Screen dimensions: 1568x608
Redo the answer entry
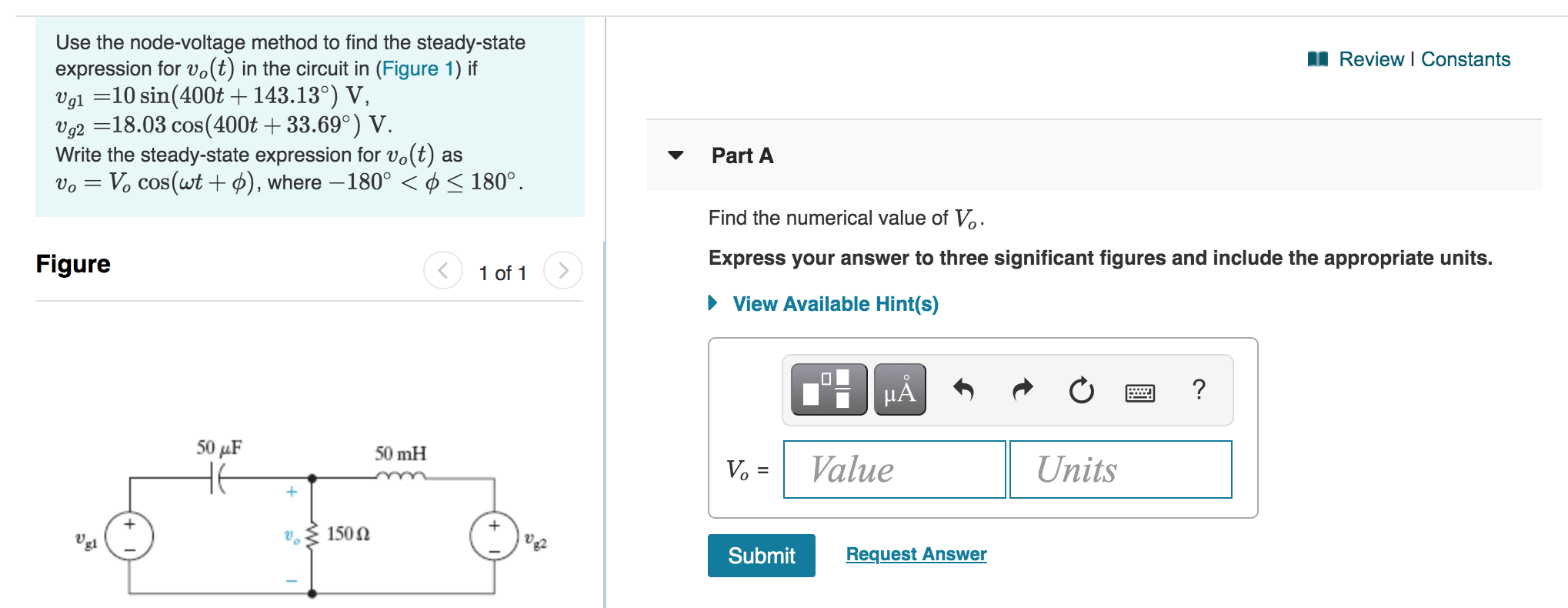pyautogui.click(x=1023, y=390)
